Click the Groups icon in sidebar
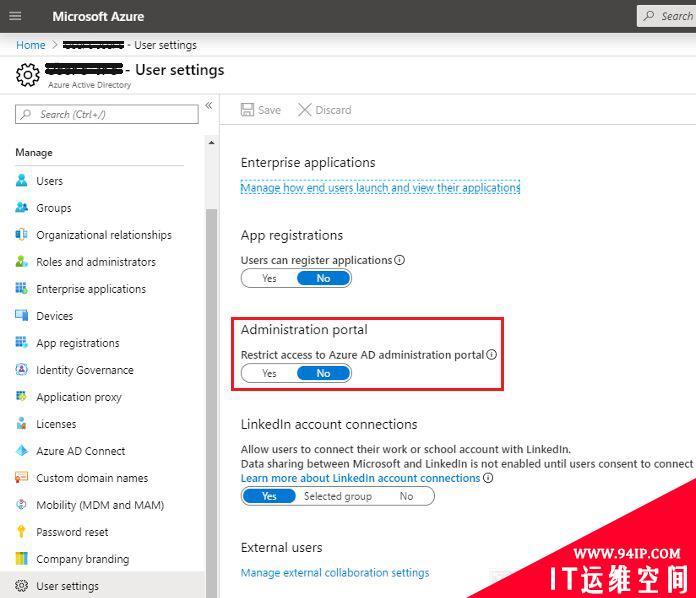The height and width of the screenshot is (598, 696). click(x=21, y=207)
